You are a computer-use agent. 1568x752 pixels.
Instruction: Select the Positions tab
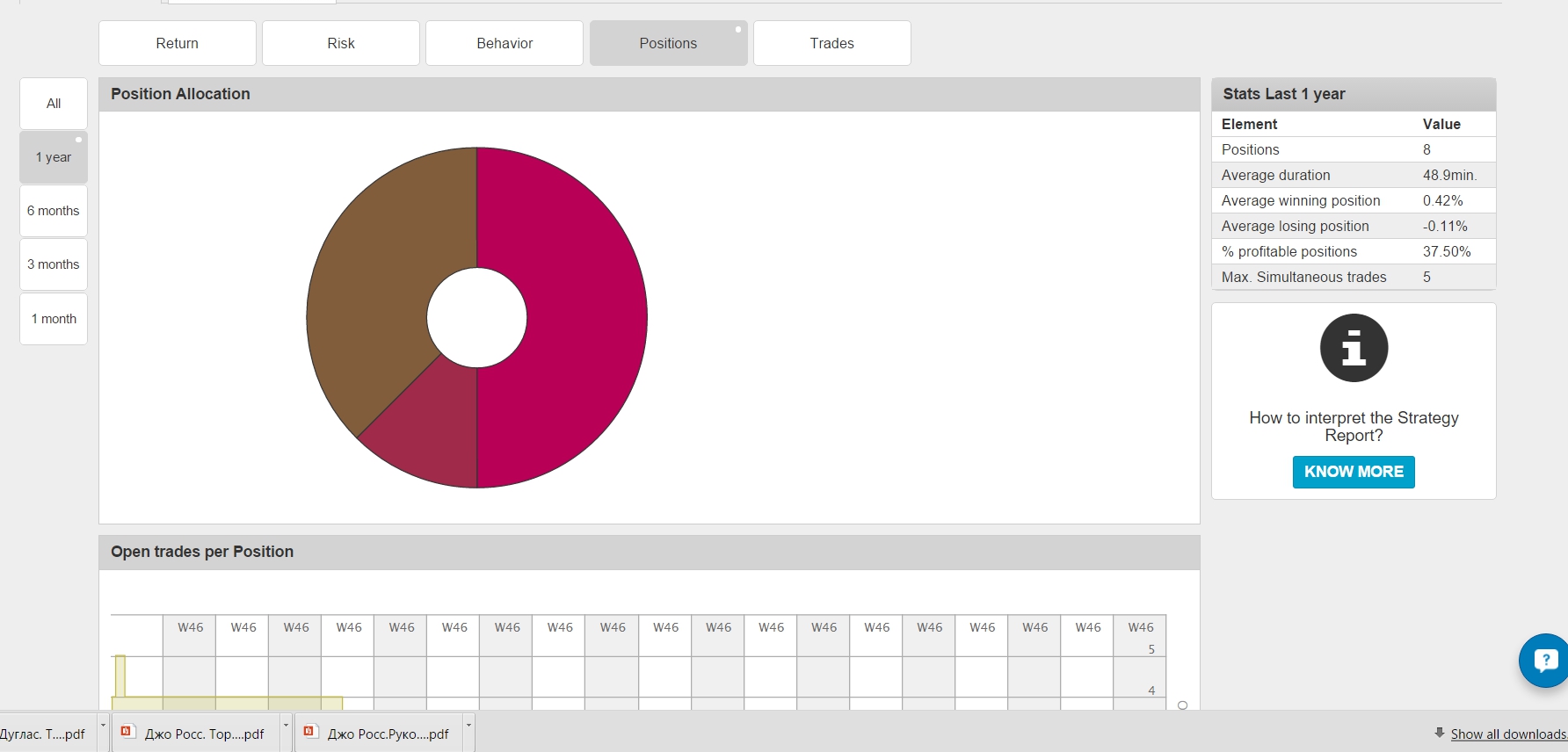pos(668,43)
